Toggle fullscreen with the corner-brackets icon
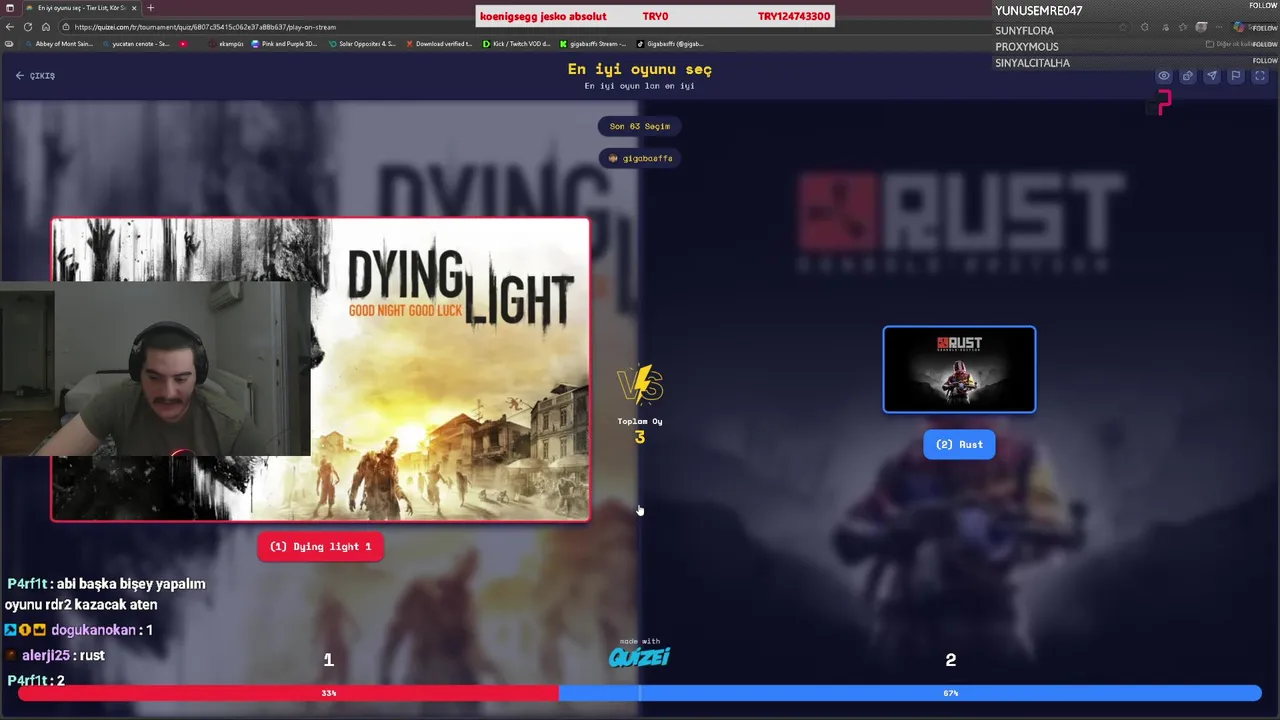Viewport: 1280px width, 720px height. click(1260, 76)
